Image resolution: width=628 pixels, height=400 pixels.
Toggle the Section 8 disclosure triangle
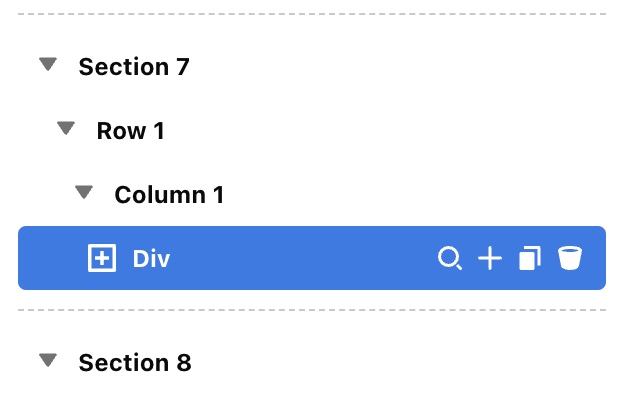47,360
